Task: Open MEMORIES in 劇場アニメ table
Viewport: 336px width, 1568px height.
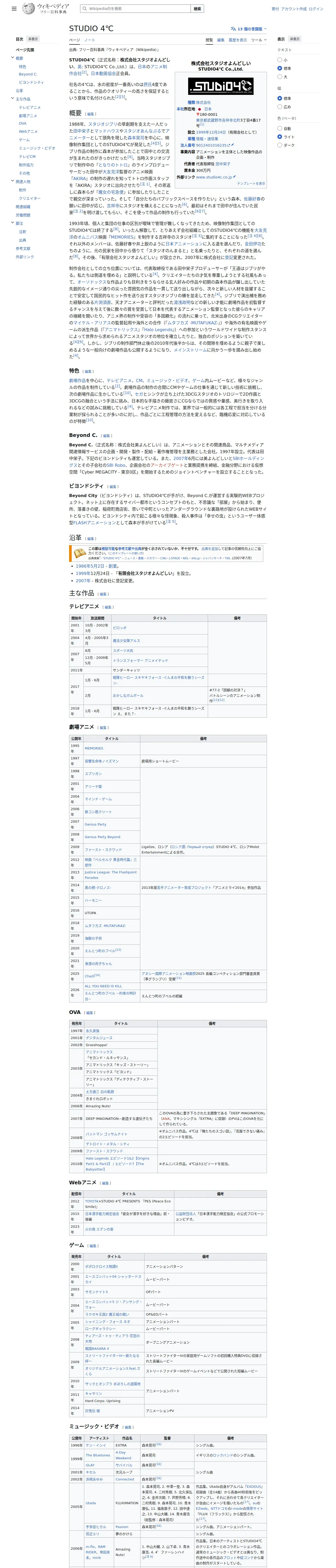Action: point(94,748)
